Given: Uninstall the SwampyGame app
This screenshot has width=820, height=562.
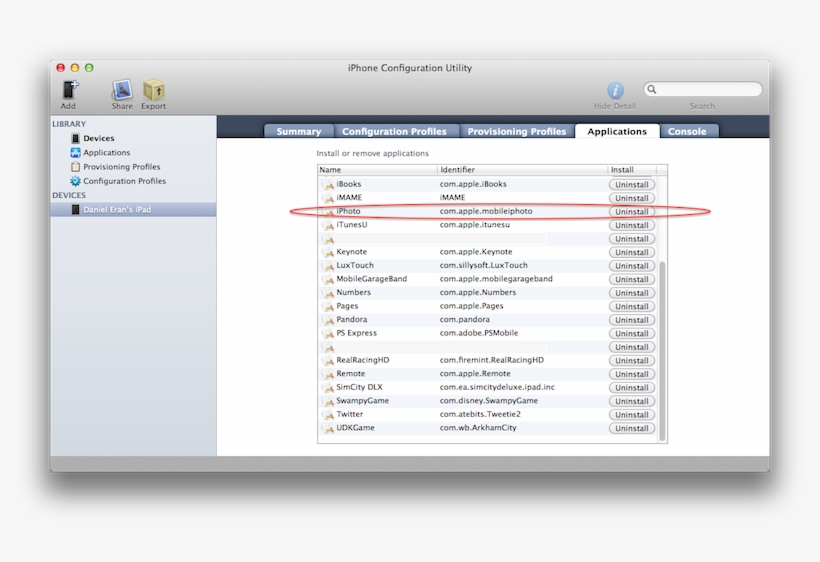Looking at the screenshot, I should click(x=632, y=402).
